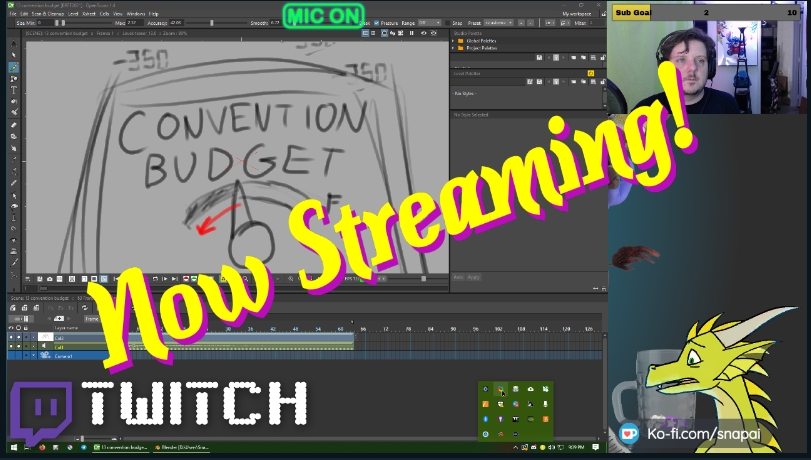Toggle the Snap checkbox
This screenshot has width=811, height=460.
click(447, 23)
